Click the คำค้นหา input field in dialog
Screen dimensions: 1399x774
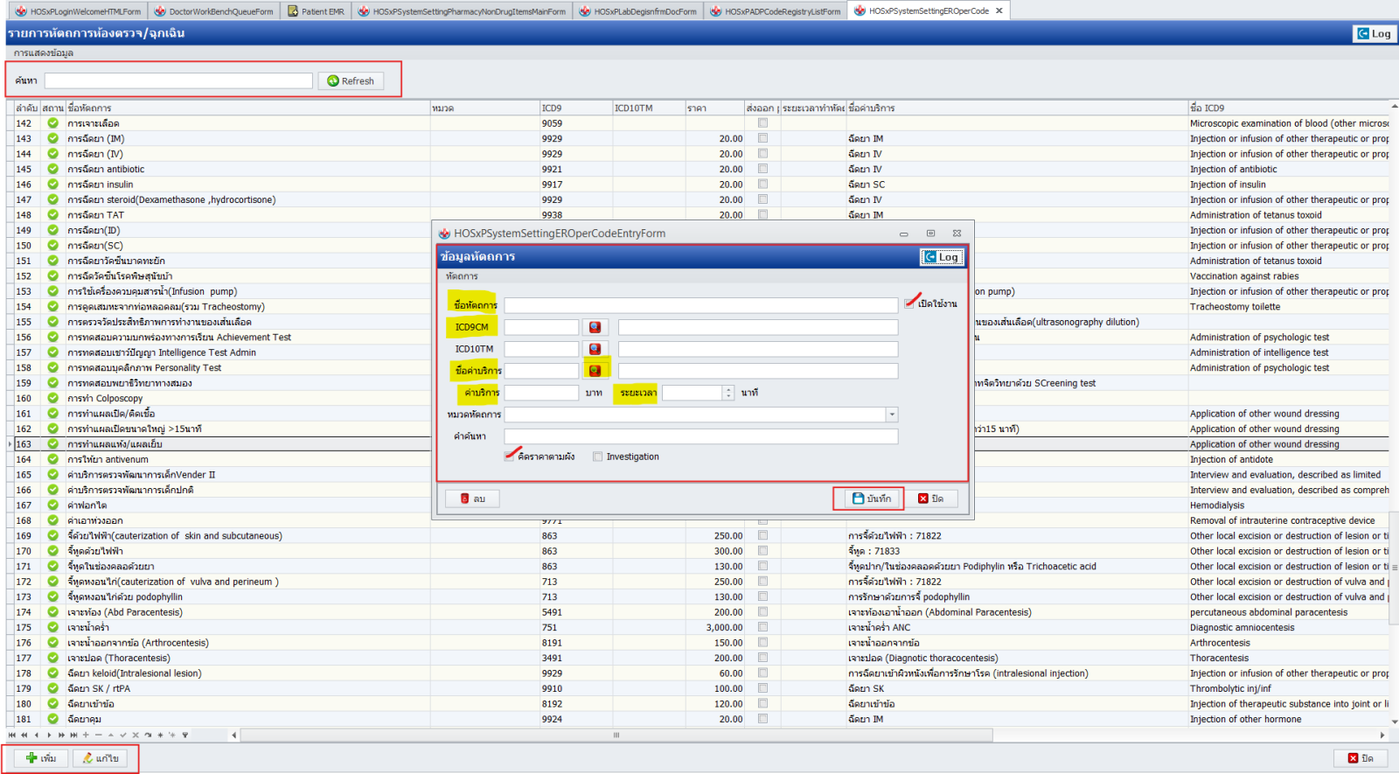(x=701, y=436)
